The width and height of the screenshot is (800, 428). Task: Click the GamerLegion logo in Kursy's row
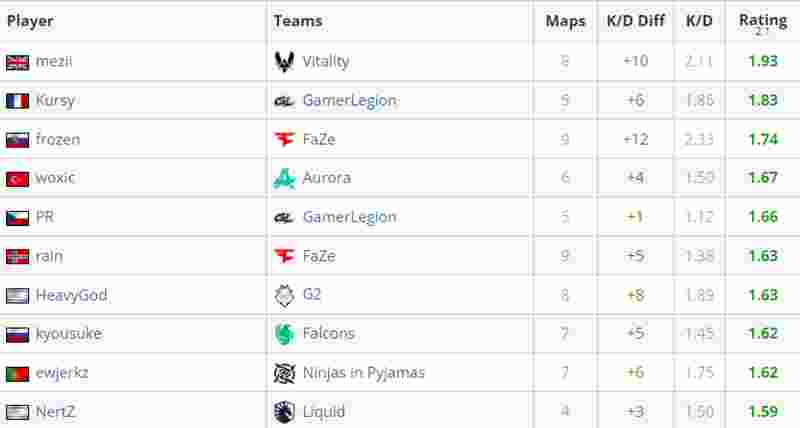(284, 101)
